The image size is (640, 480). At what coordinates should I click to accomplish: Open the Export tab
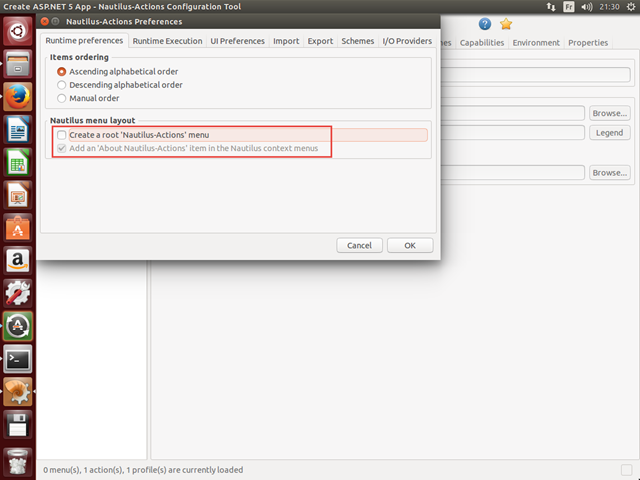tap(320, 41)
